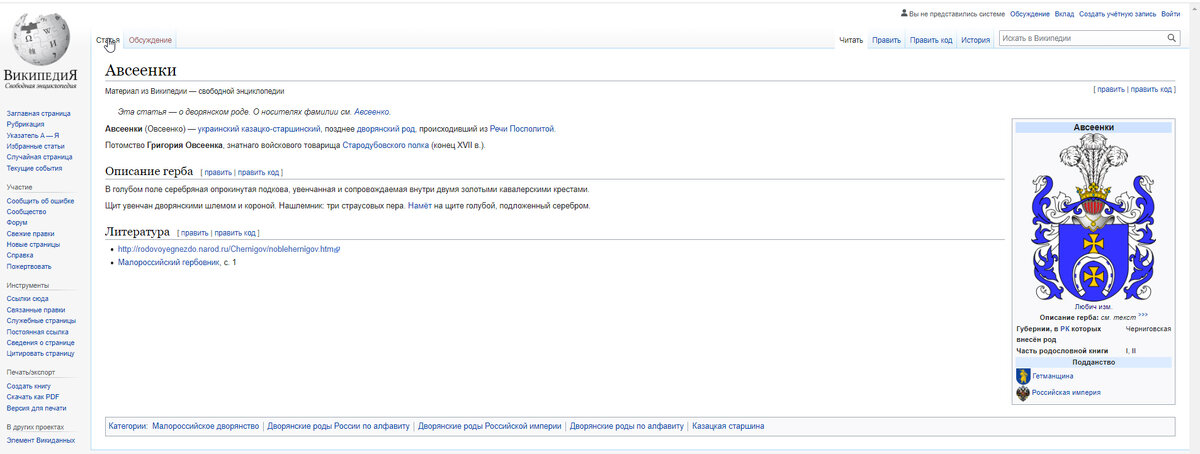This screenshot has width=1200, height=454.
Task: Open Случайная страница in sidebar
Action: 39,157
